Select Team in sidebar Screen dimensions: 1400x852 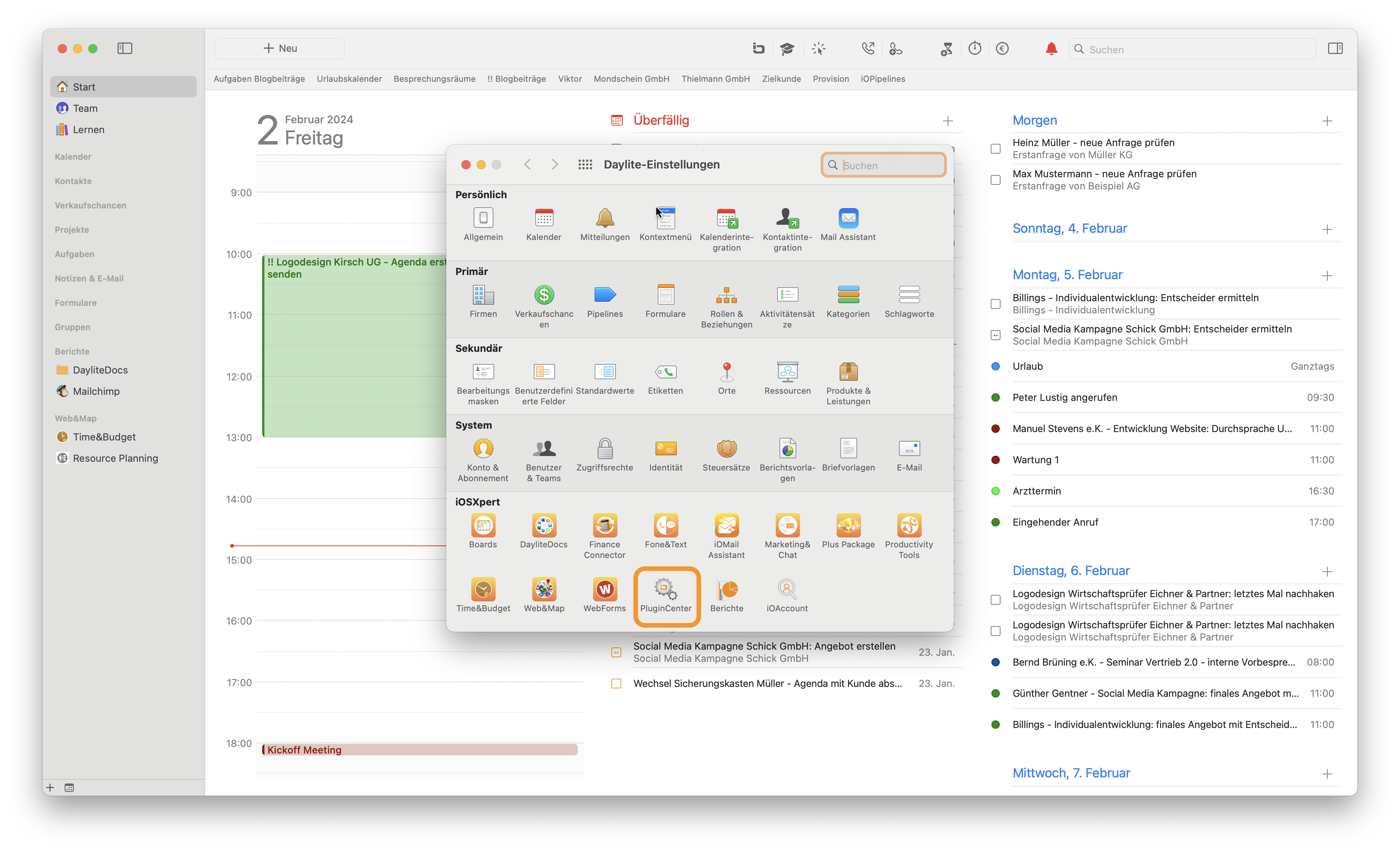(123, 108)
